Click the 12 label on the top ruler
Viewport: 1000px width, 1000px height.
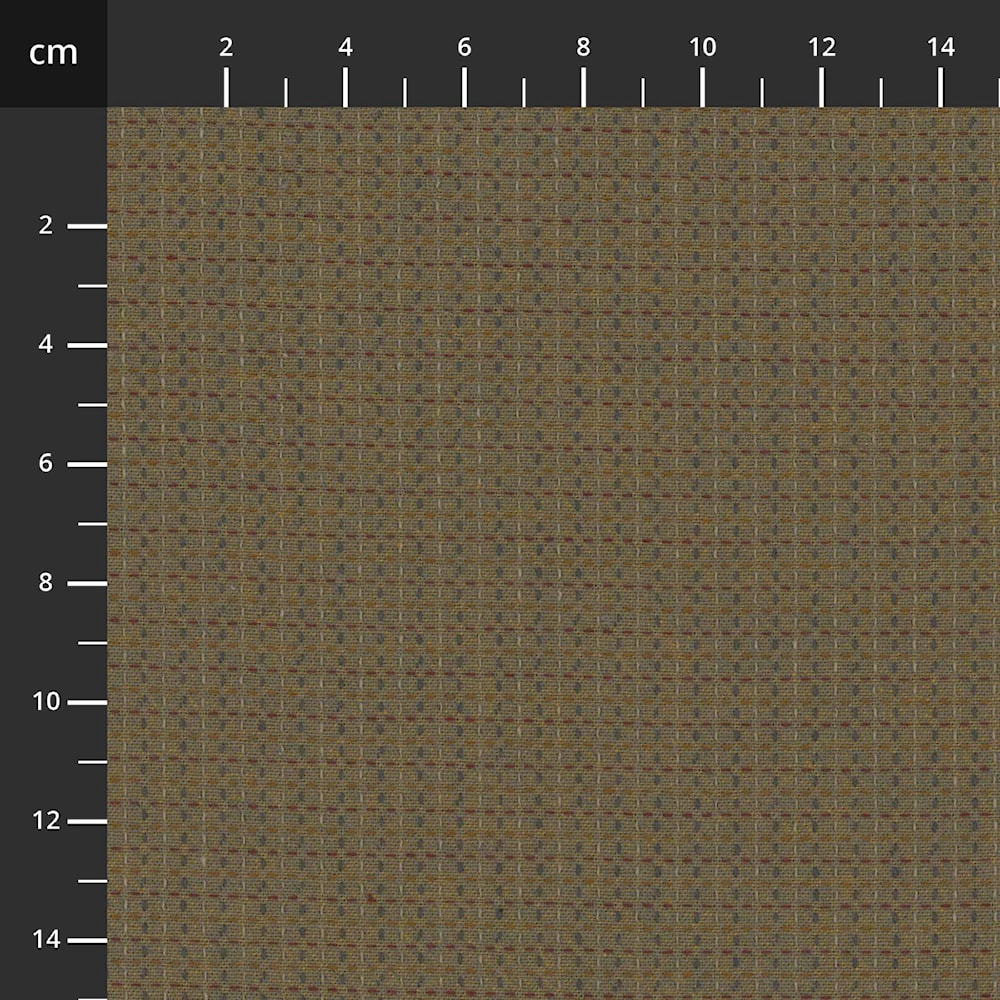(821, 47)
